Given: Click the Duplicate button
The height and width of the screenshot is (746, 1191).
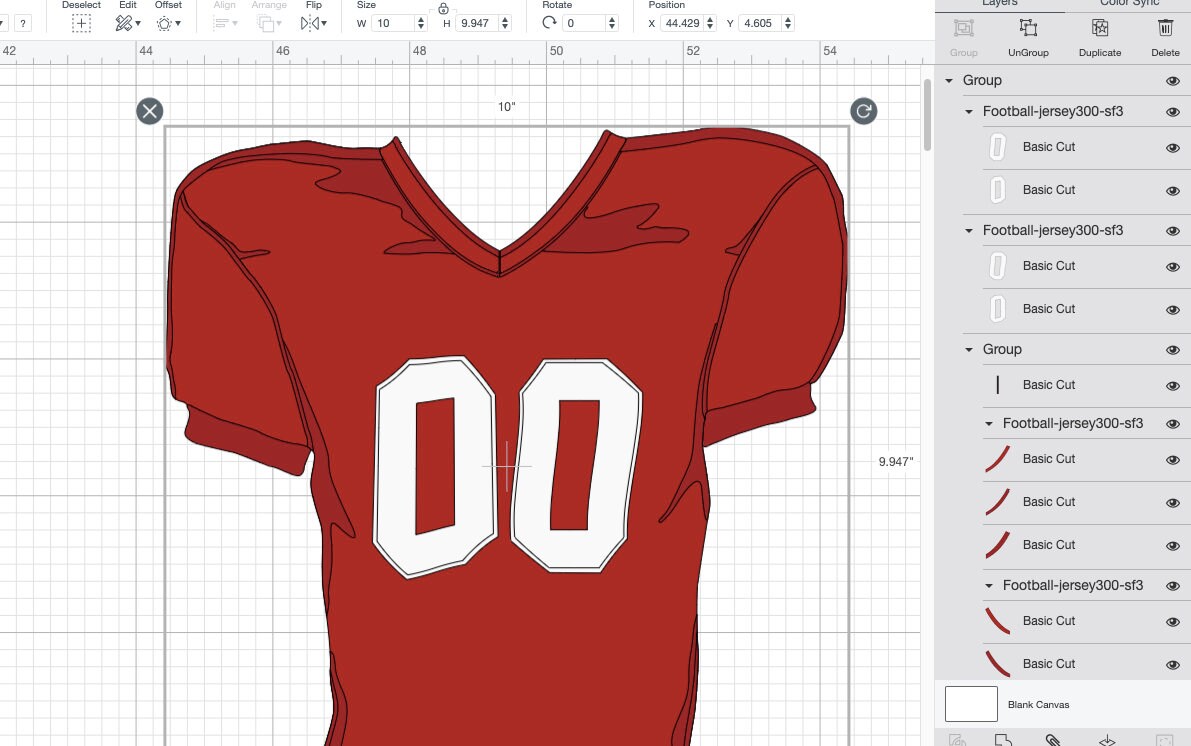Looking at the screenshot, I should [x=1099, y=35].
